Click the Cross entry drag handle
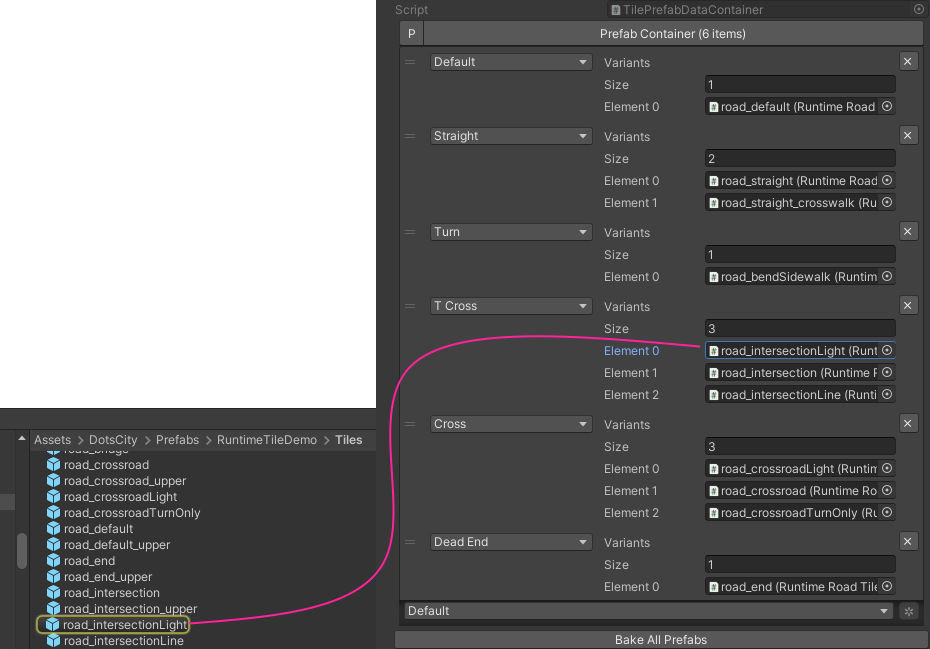This screenshot has width=930, height=649. coord(410,424)
